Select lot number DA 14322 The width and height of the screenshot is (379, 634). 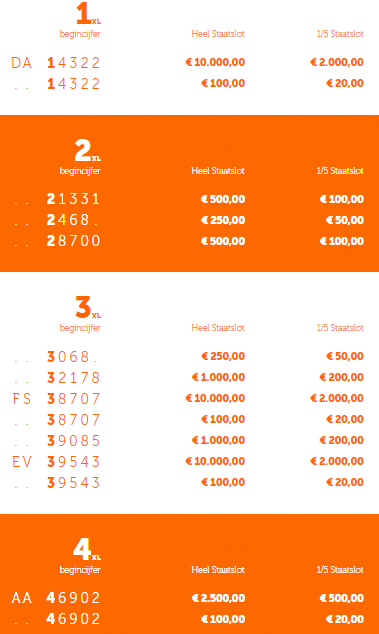pyautogui.click(x=55, y=63)
